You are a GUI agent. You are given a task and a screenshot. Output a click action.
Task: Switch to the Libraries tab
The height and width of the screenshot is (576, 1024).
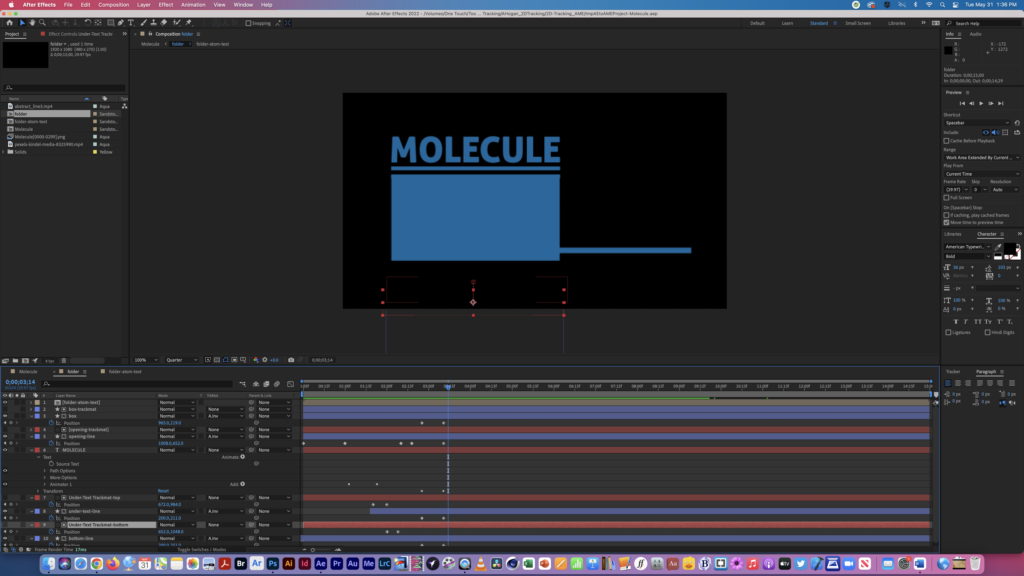coord(953,234)
